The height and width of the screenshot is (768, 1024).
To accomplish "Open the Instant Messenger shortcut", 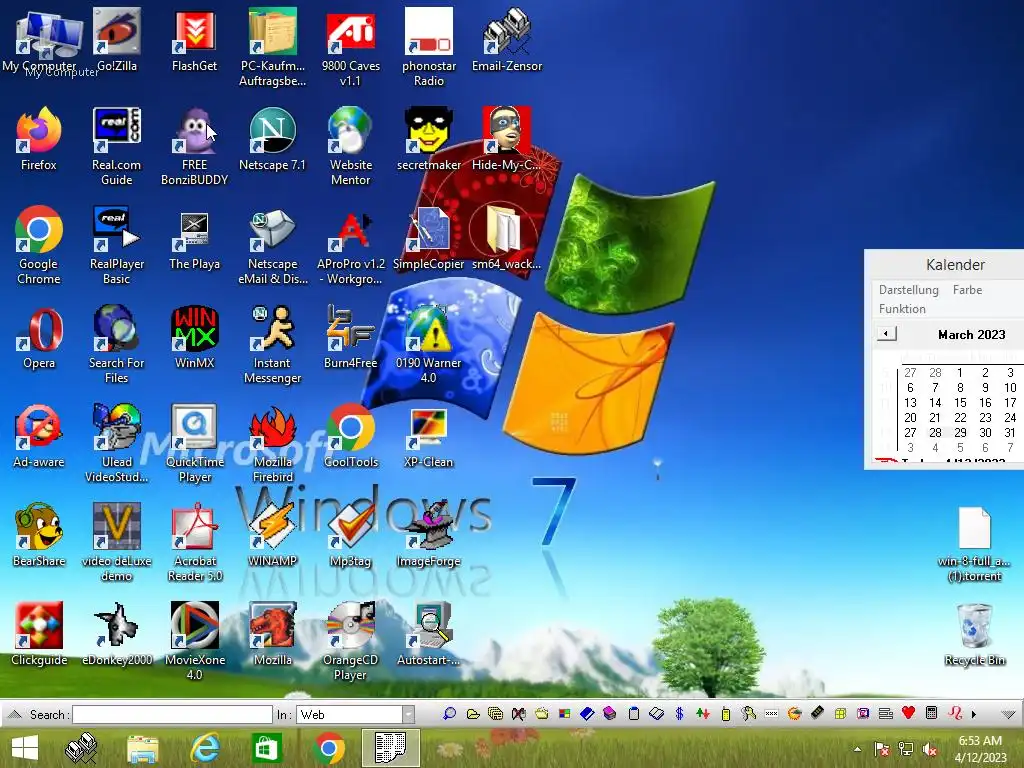I will click(x=272, y=345).
